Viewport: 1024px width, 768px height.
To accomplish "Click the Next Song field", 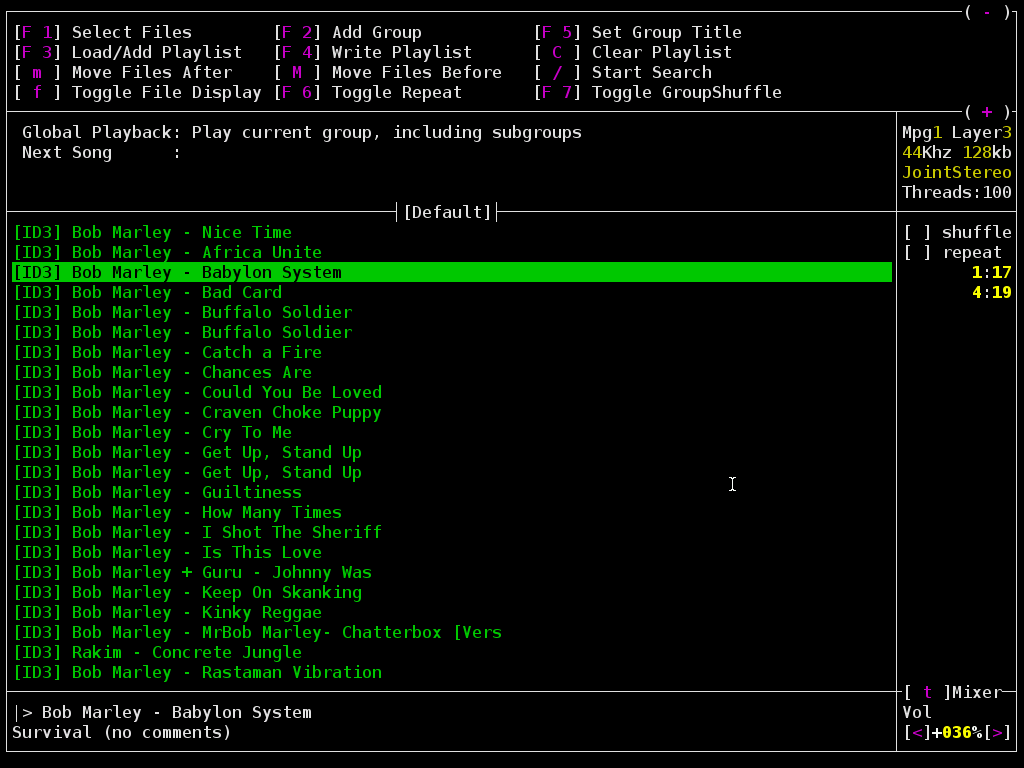I will point(101,153).
